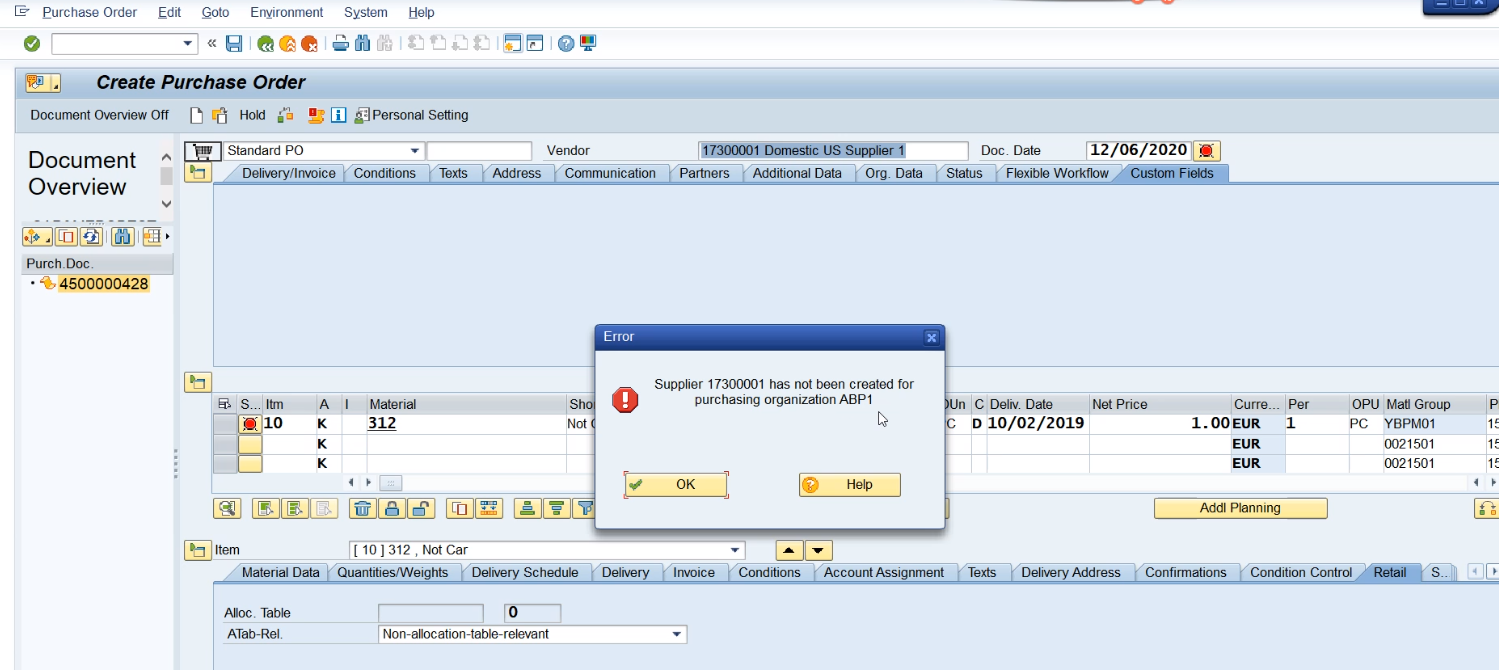Image resolution: width=1499 pixels, height=670 pixels.
Task: Open the Standard PO document type dropdown
Action: [413, 150]
